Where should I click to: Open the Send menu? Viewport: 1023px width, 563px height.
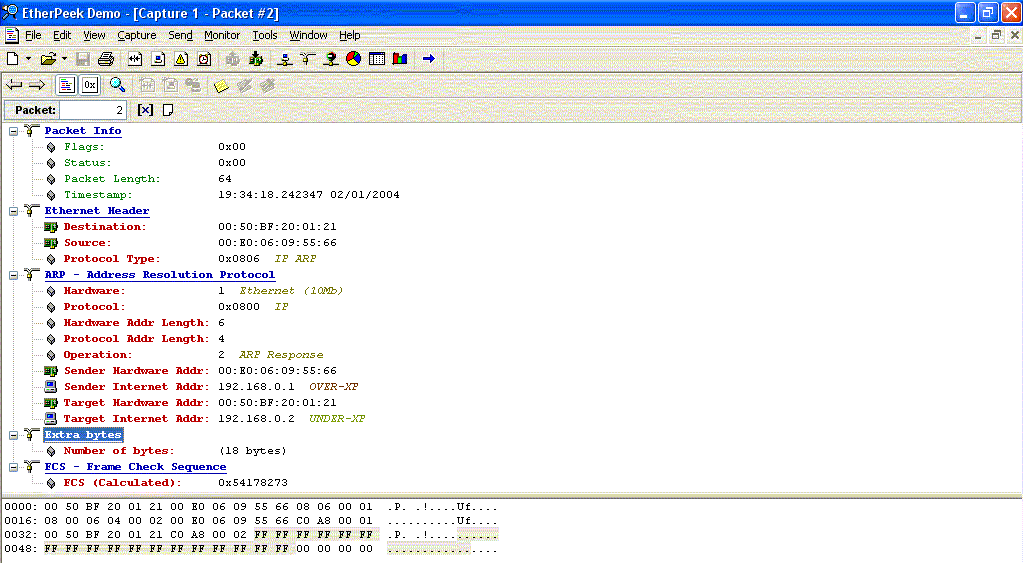tap(180, 35)
